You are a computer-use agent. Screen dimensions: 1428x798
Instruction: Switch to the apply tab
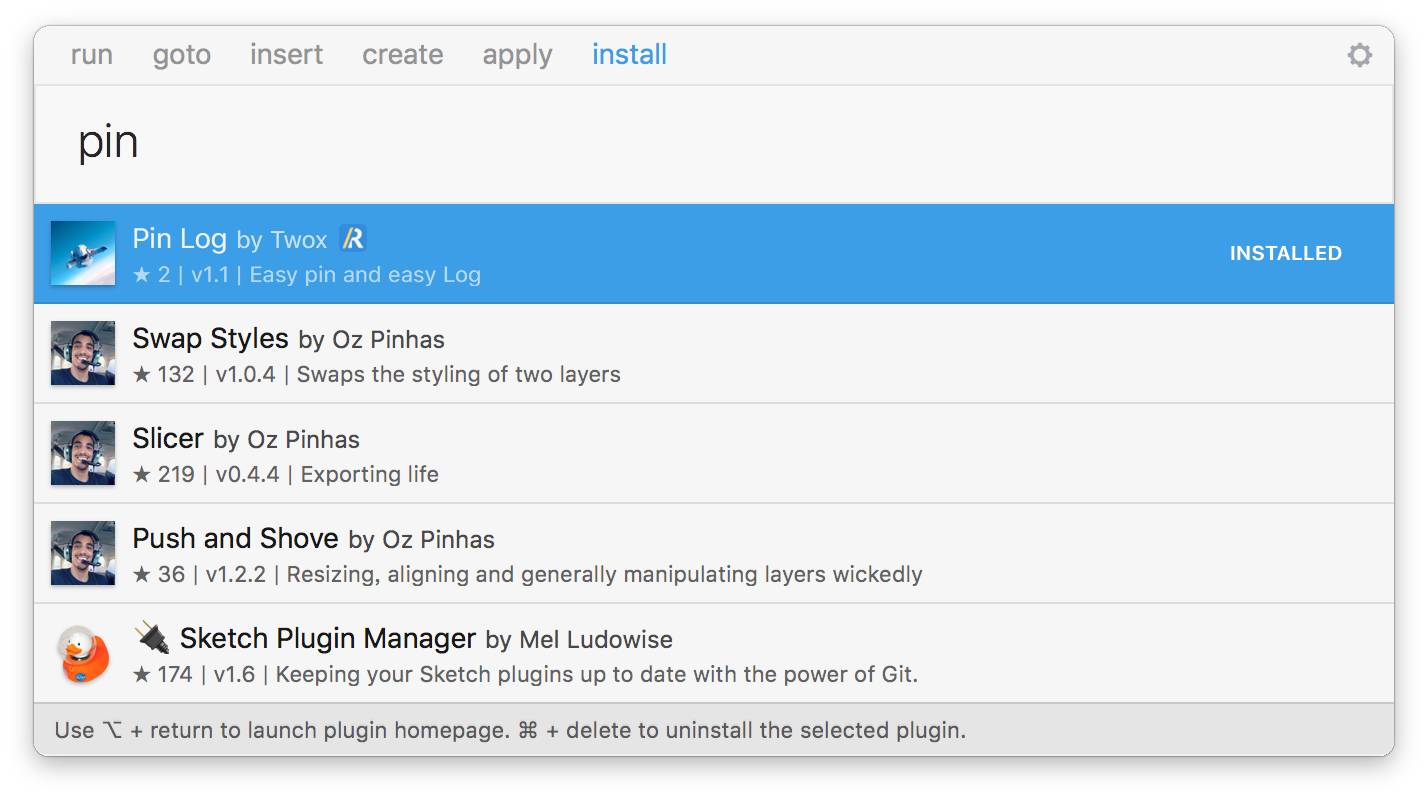click(x=517, y=55)
